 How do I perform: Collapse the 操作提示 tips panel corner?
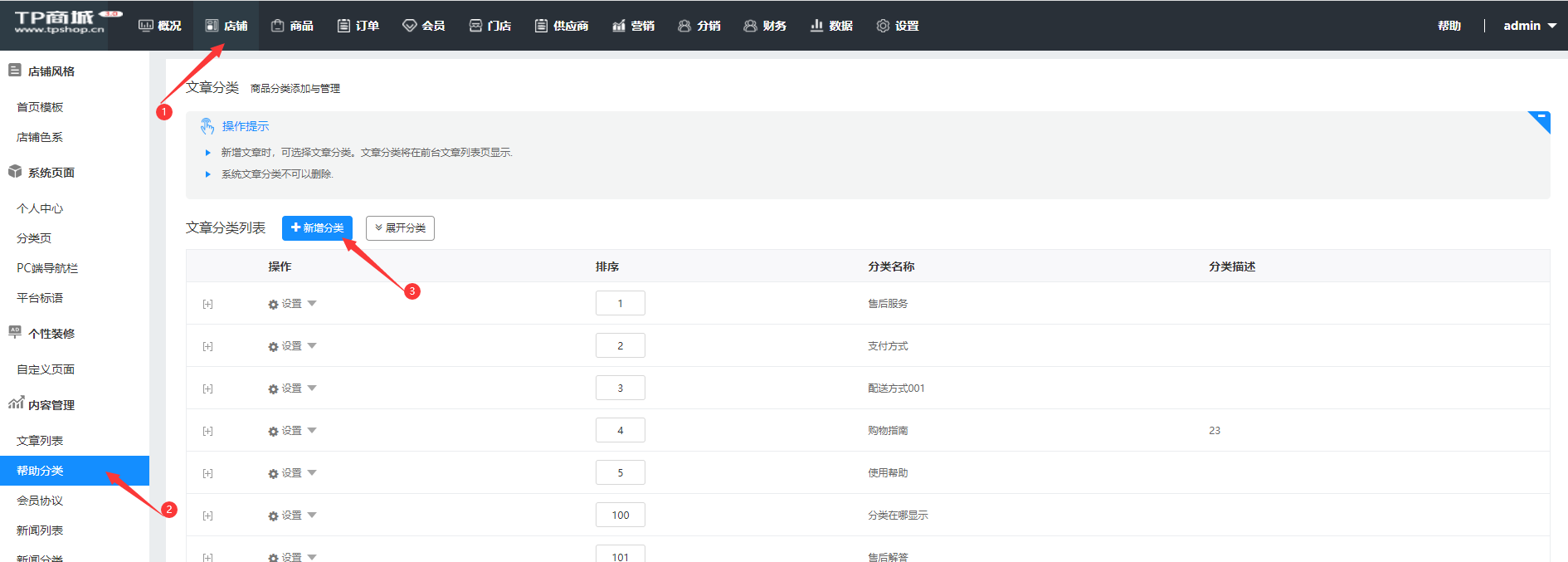point(1541,120)
